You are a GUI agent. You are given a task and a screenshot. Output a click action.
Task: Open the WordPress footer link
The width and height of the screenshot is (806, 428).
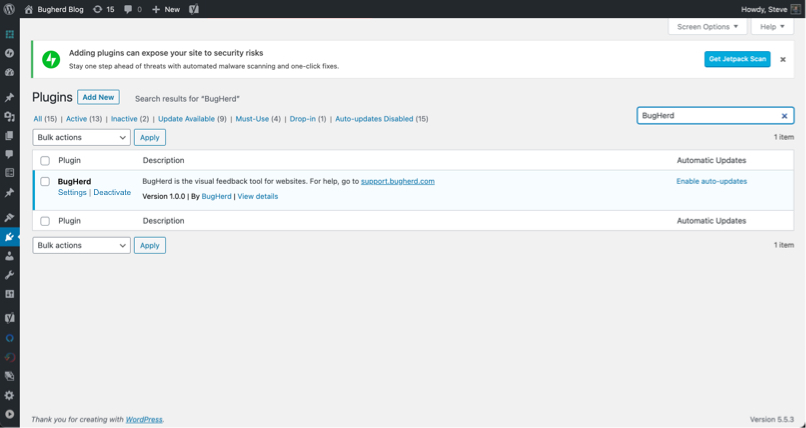144,419
